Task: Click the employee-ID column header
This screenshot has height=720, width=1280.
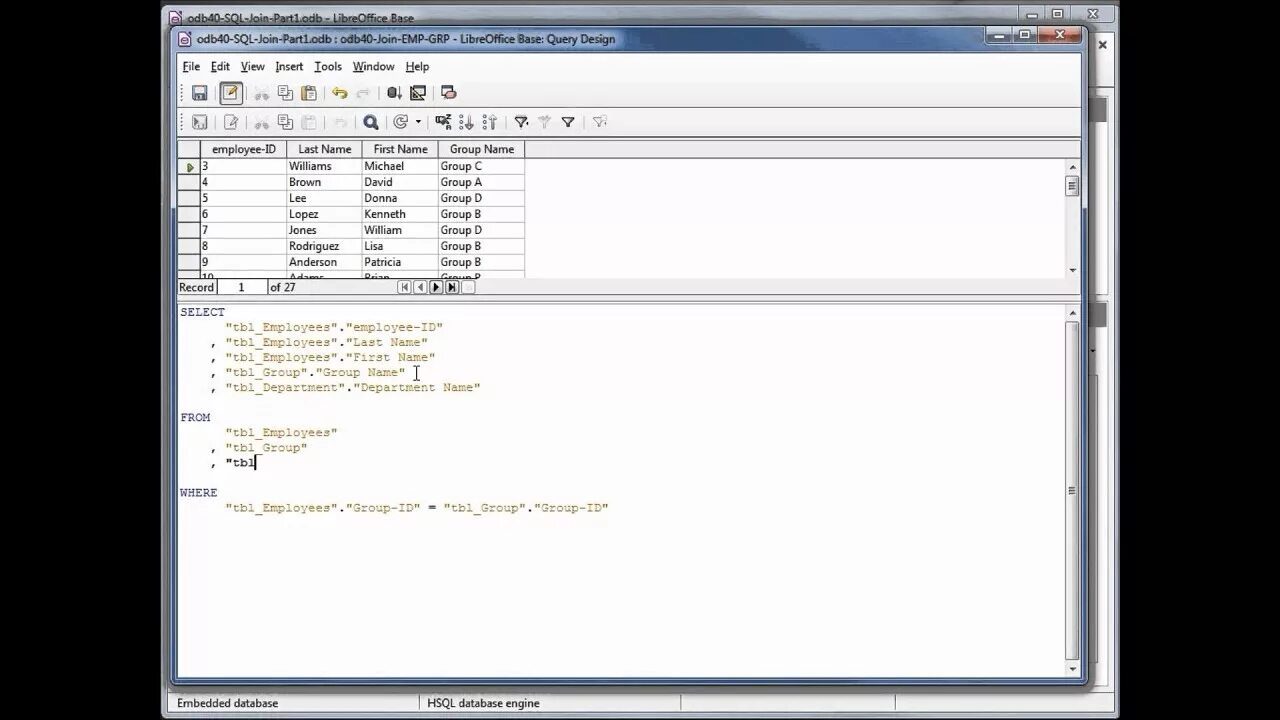Action: pos(243,149)
